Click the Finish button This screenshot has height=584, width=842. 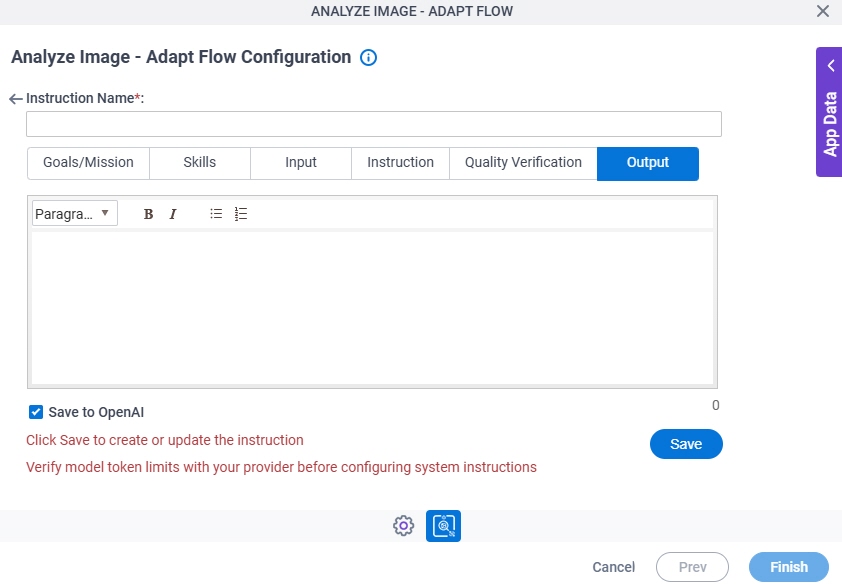click(789, 567)
